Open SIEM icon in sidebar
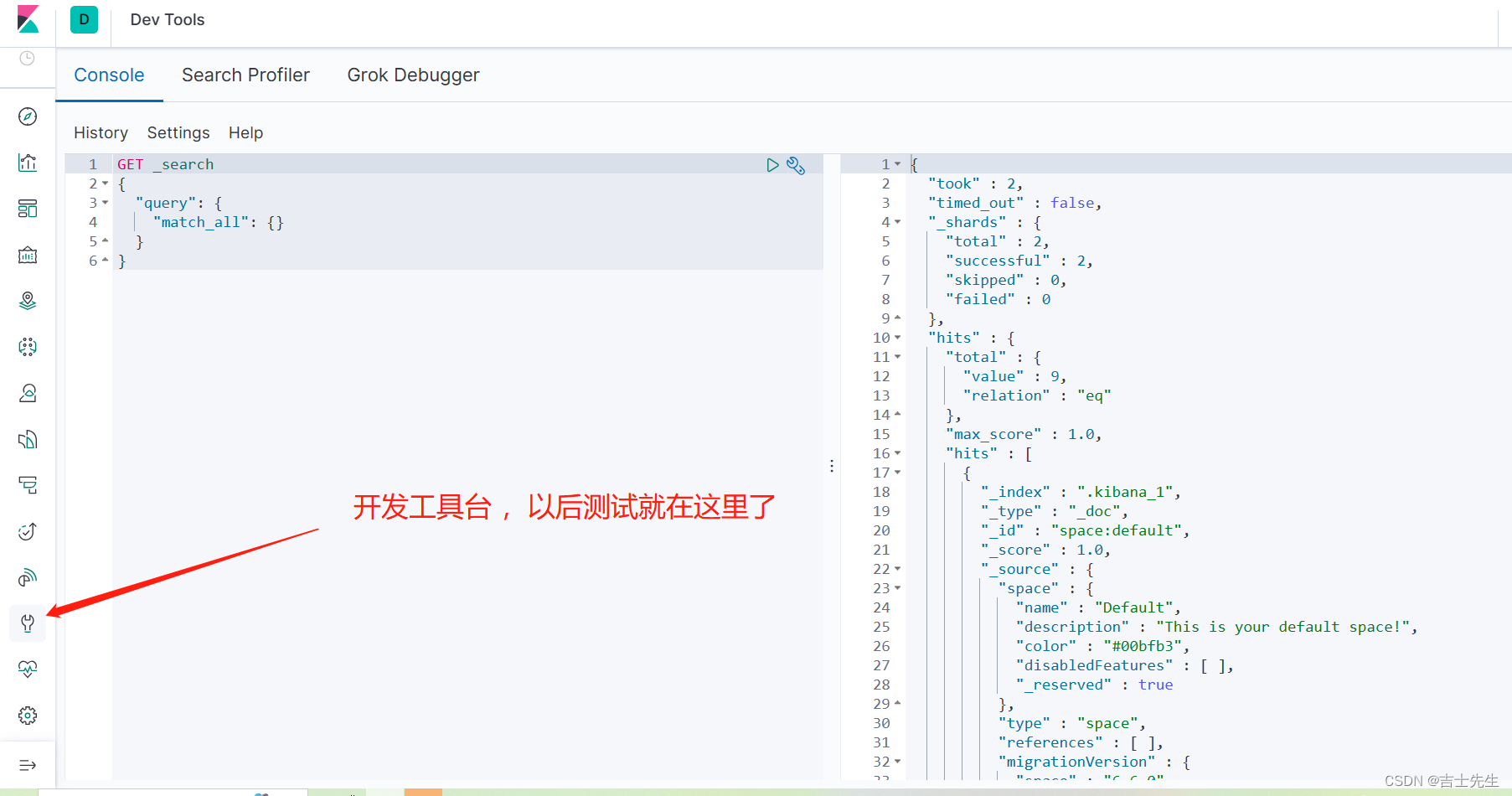 (x=28, y=577)
